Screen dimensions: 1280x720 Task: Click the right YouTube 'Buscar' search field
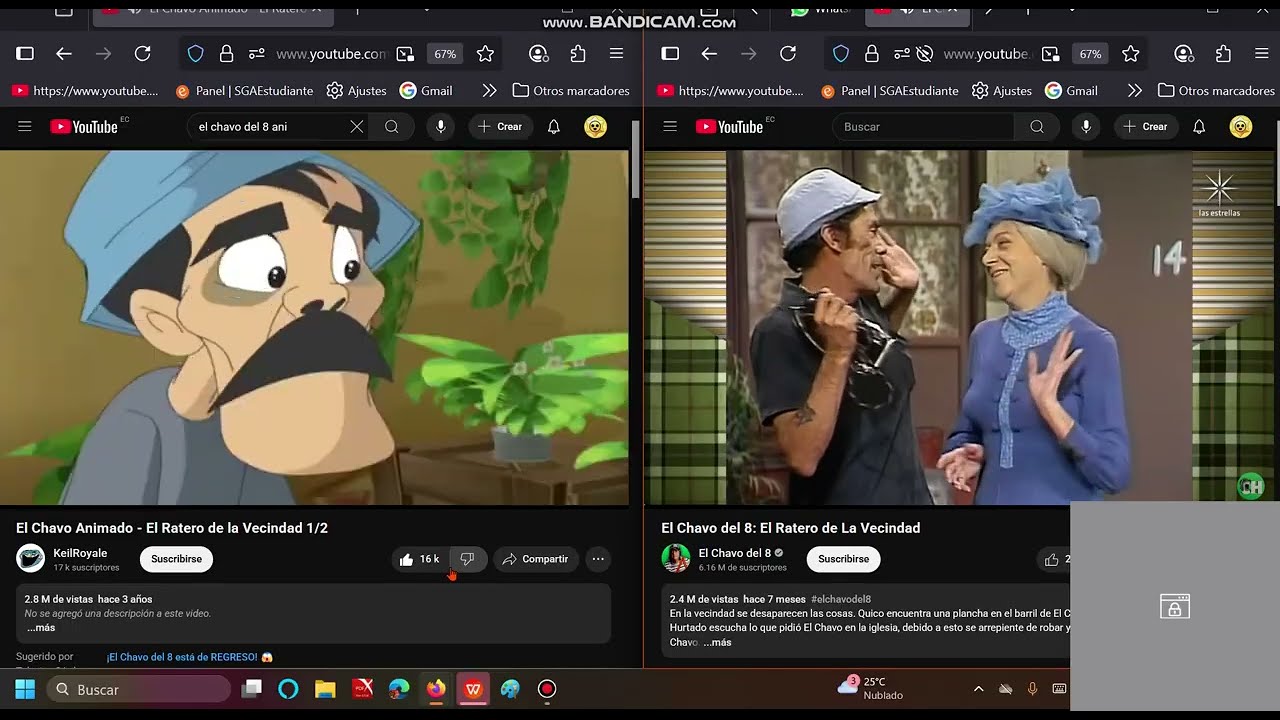click(x=924, y=127)
